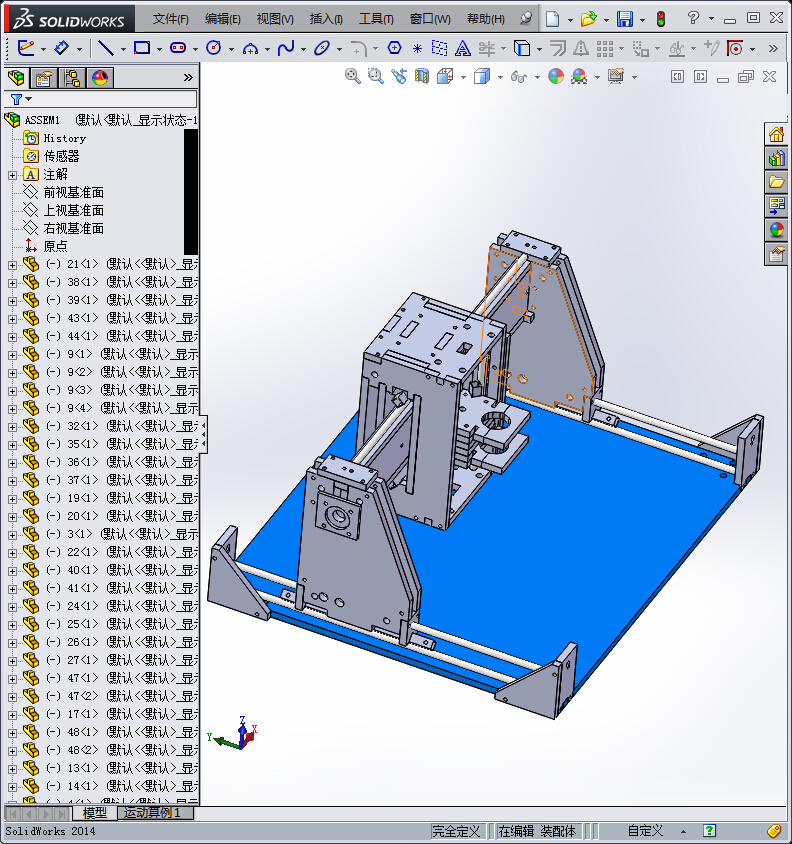Open the 插入(I) menu
The width and height of the screenshot is (792, 844).
[x=326, y=19]
